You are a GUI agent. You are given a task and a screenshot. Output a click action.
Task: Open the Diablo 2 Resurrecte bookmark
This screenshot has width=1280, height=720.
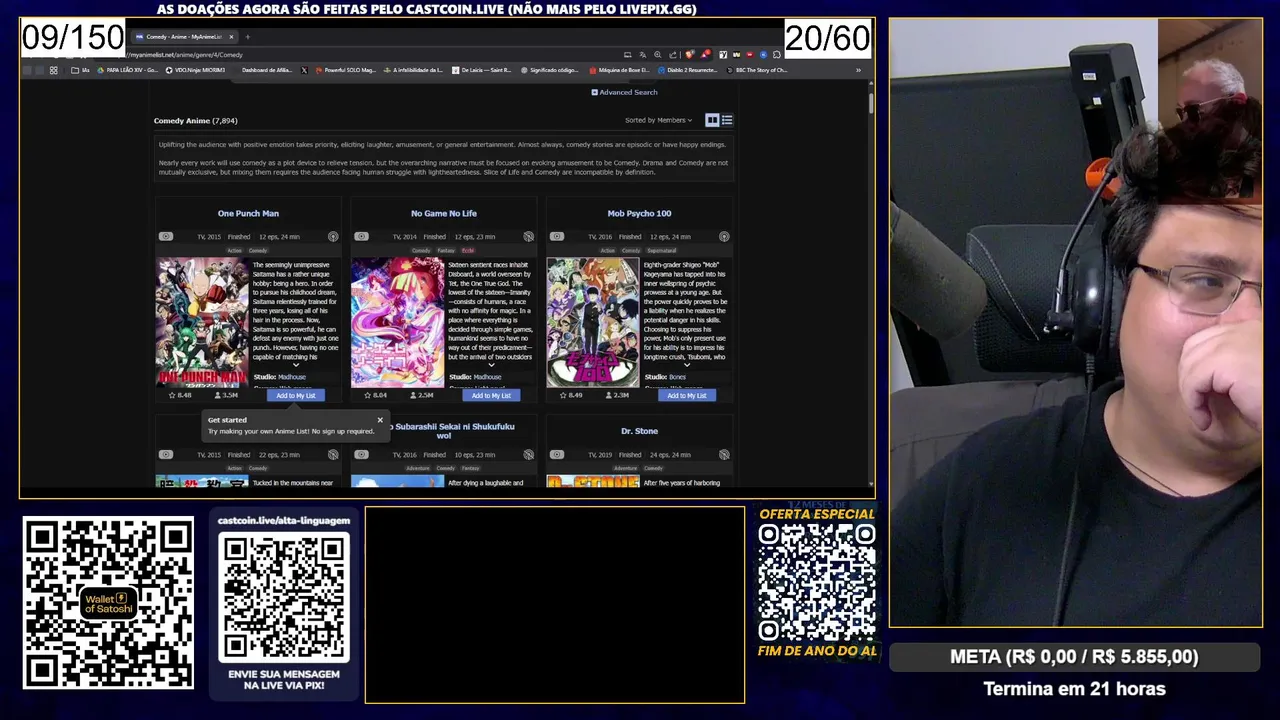(688, 70)
